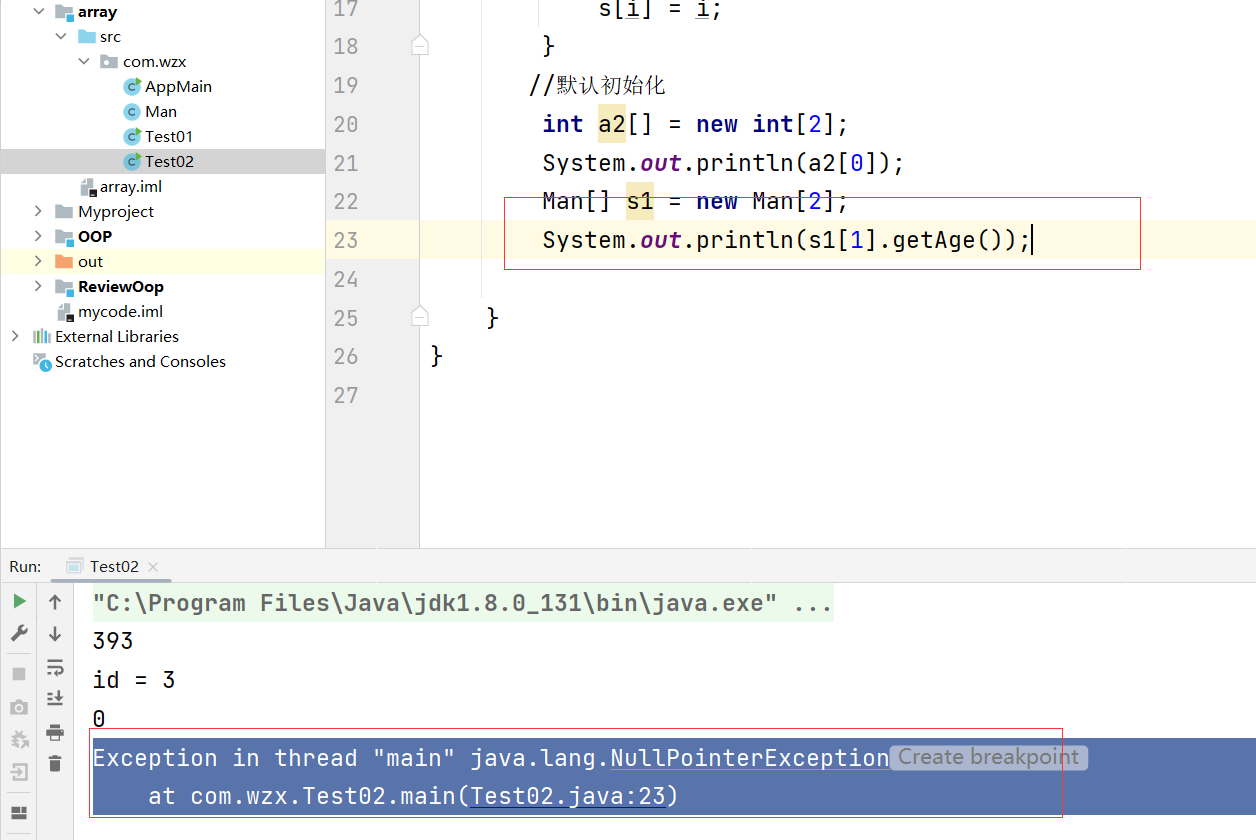Click Test01 class icon in tree
Screen dimensions: 1256x840
coord(132,136)
